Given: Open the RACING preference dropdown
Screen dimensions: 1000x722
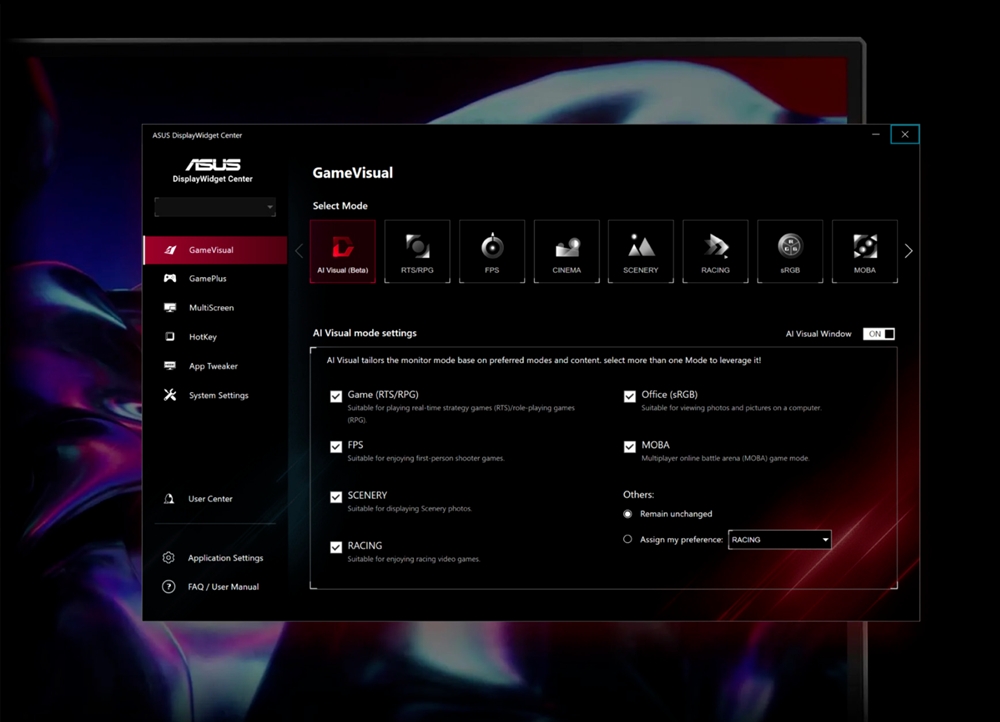Looking at the screenshot, I should (x=779, y=539).
